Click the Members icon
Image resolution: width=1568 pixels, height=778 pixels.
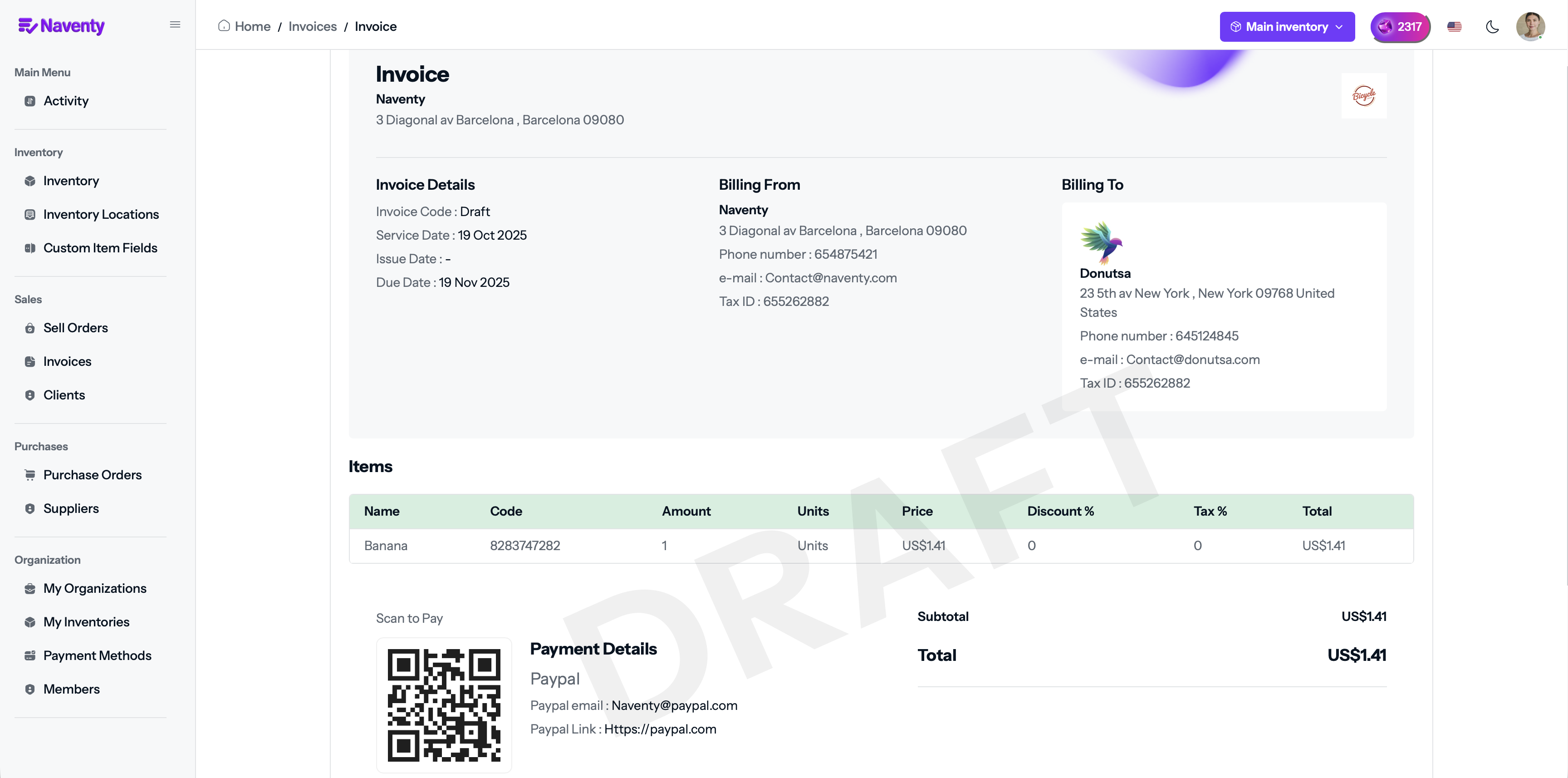click(x=30, y=689)
